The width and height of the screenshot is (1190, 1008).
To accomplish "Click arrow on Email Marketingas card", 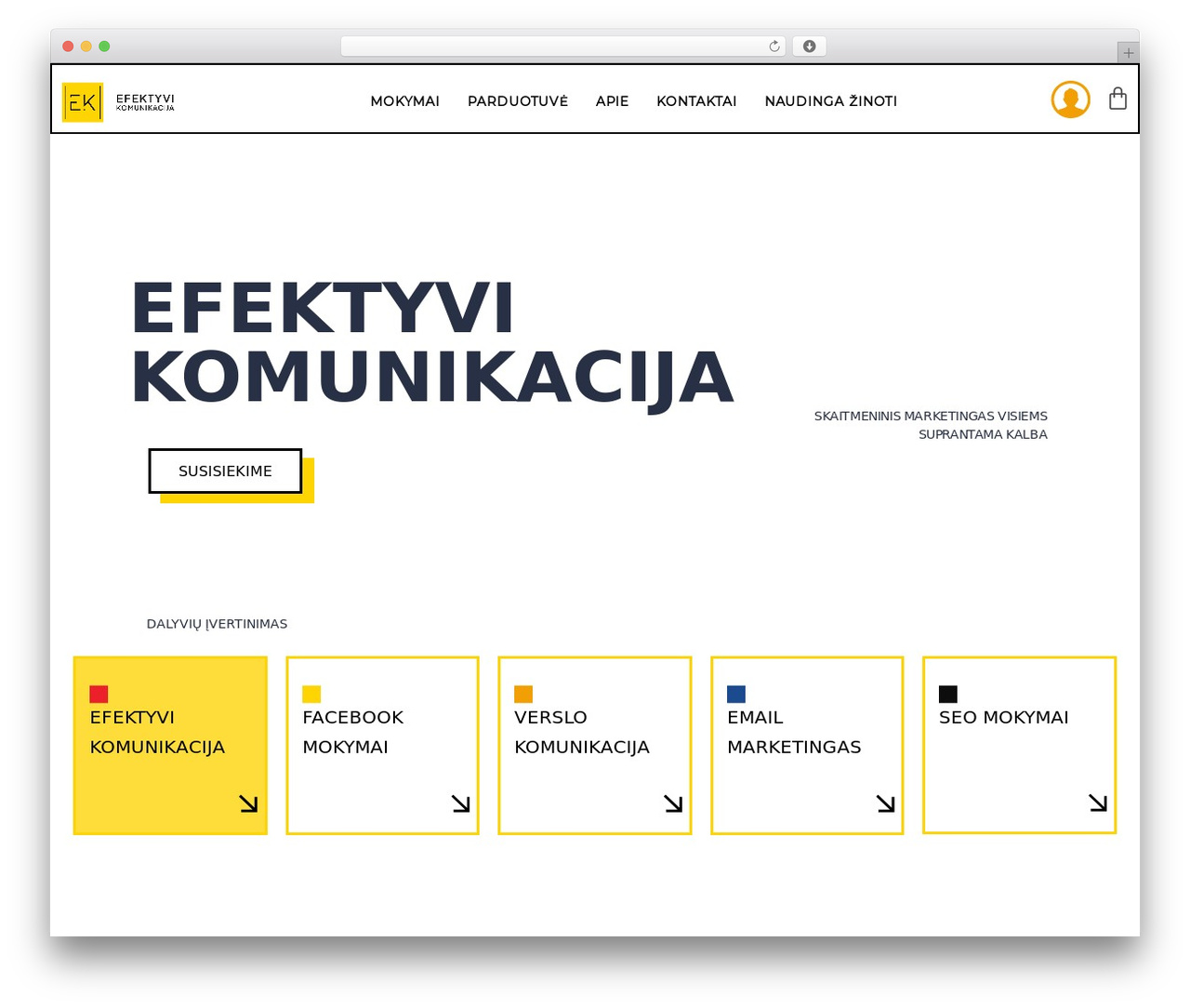I will 886,803.
